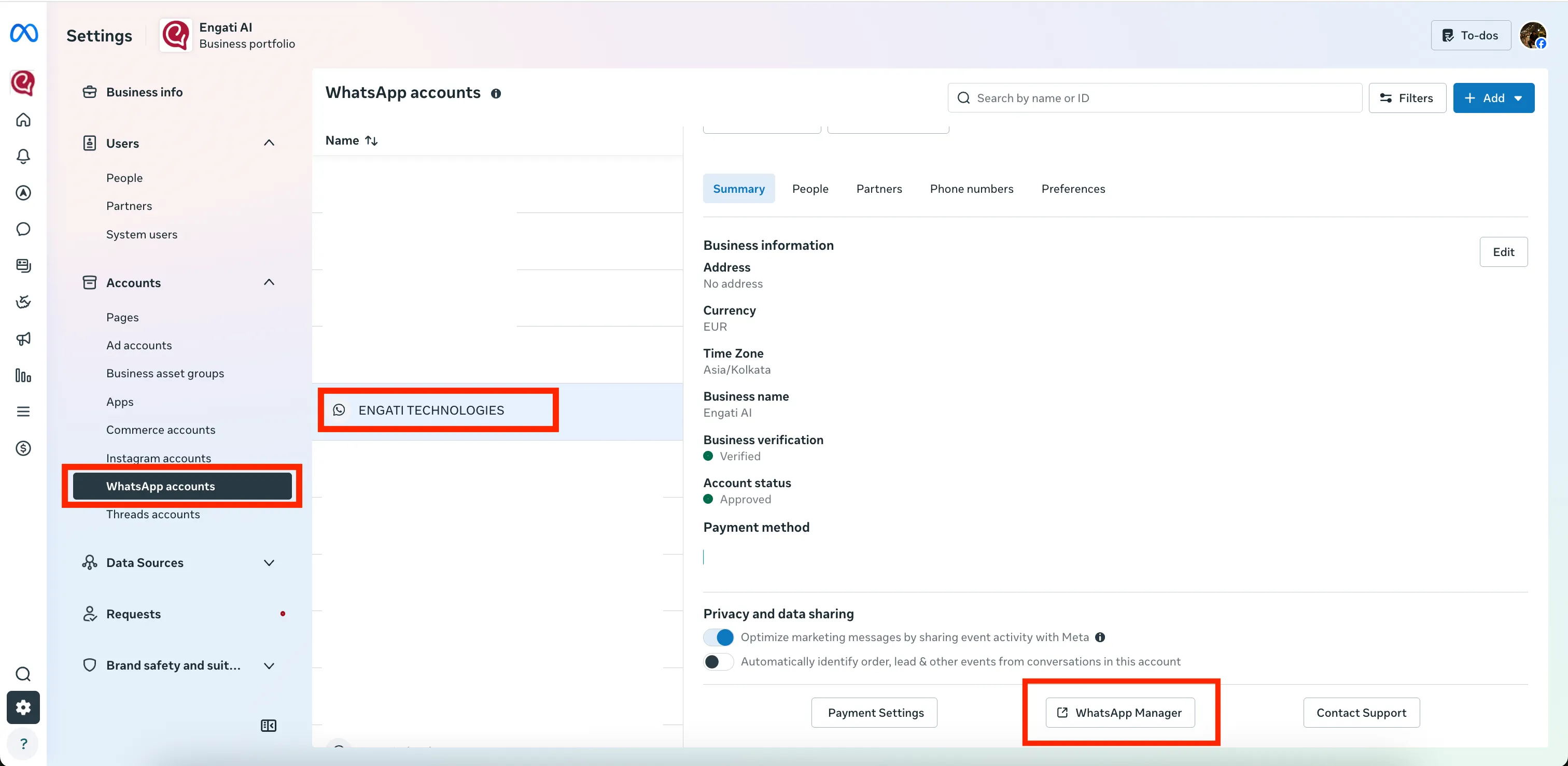The height and width of the screenshot is (766, 1568).
Task: Open the all tools hamburger icon
Action: pos(23,412)
